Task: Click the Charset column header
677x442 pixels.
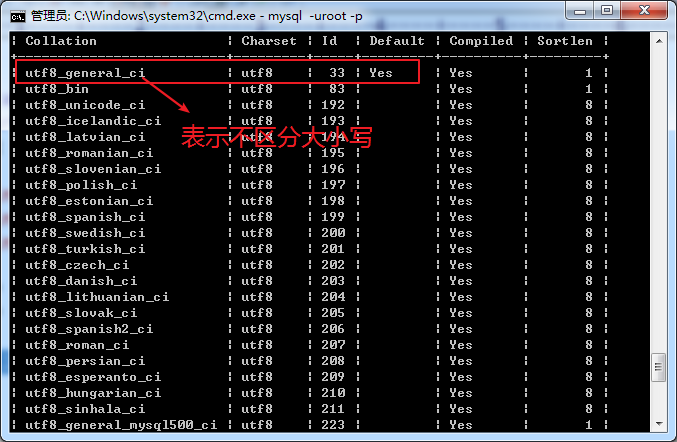Action: (x=269, y=41)
